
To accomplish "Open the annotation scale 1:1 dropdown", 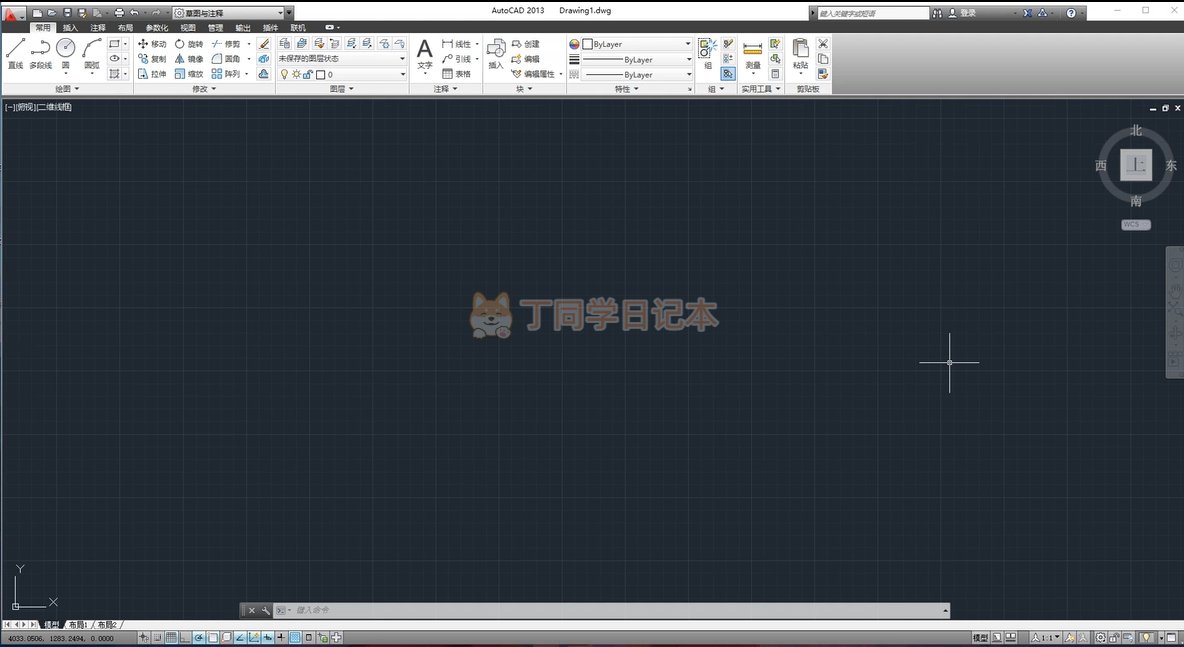I will [x=1046, y=638].
